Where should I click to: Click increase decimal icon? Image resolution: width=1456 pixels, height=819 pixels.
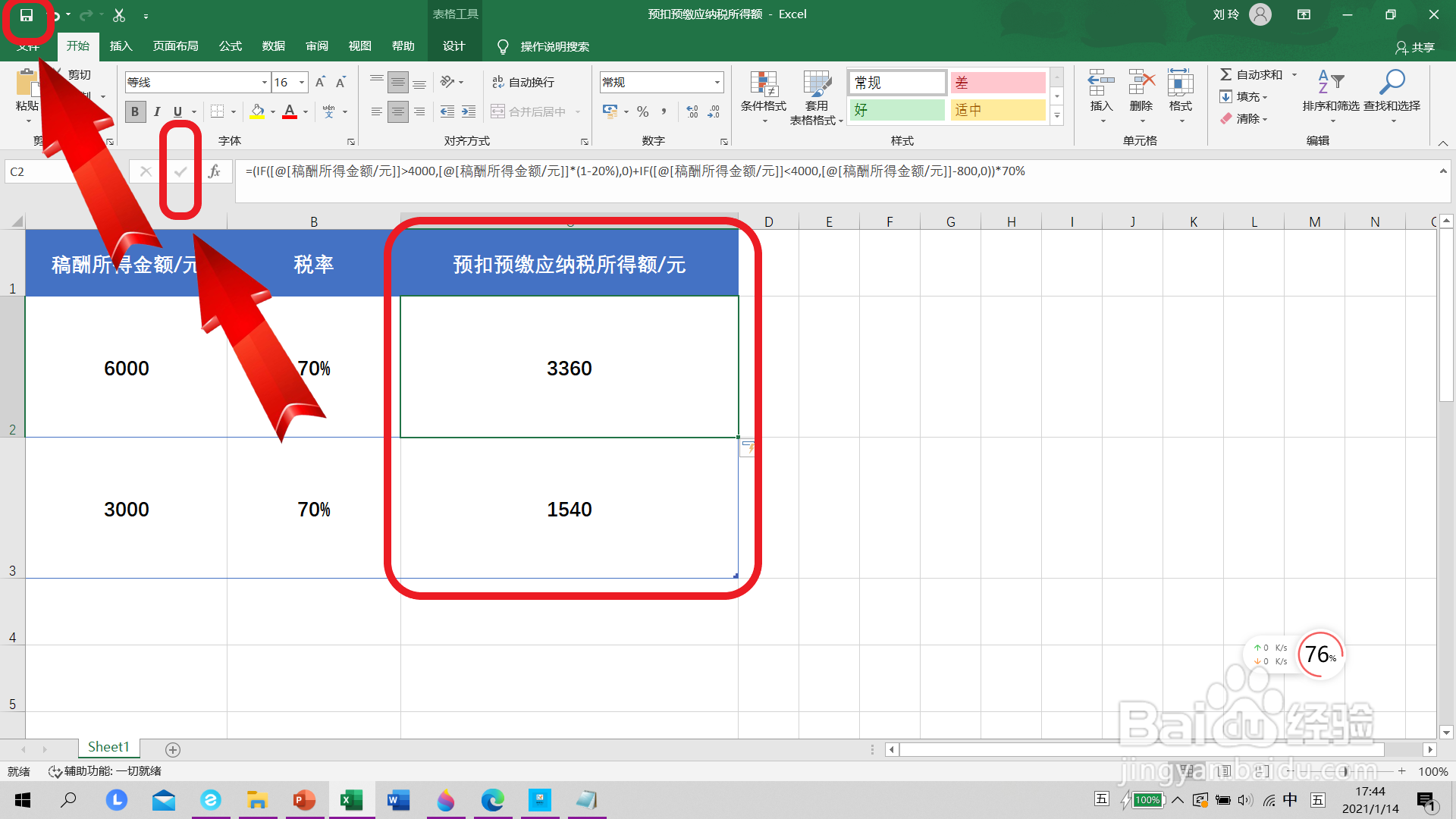[692, 112]
